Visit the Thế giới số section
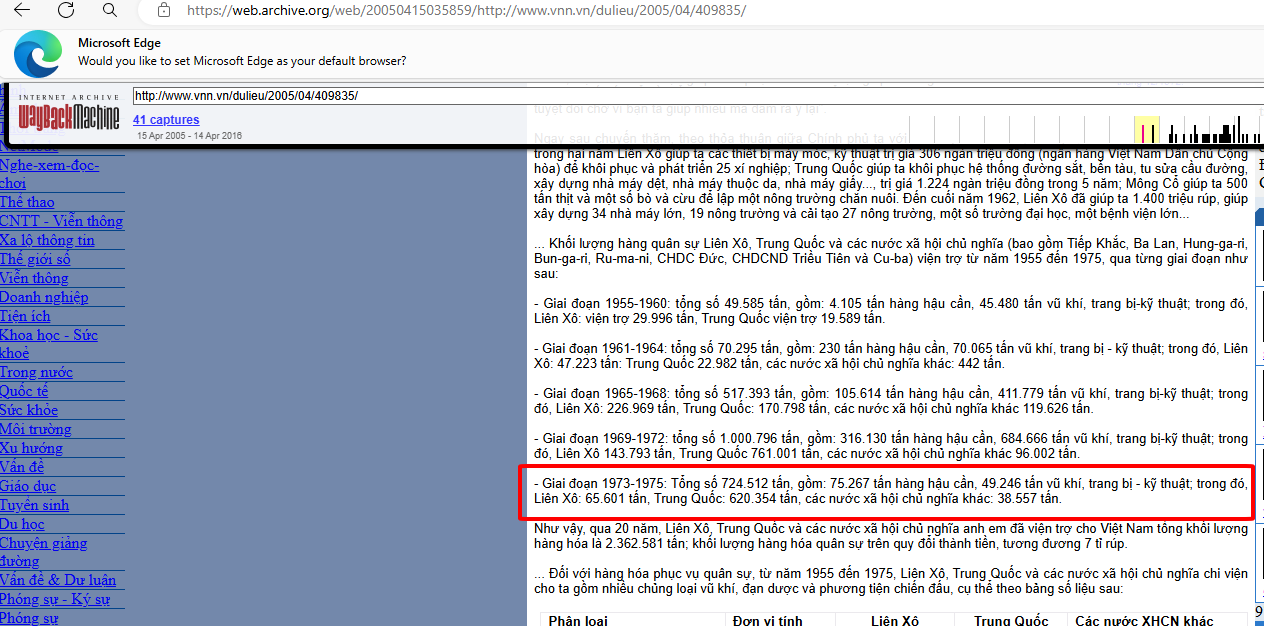 (x=35, y=259)
